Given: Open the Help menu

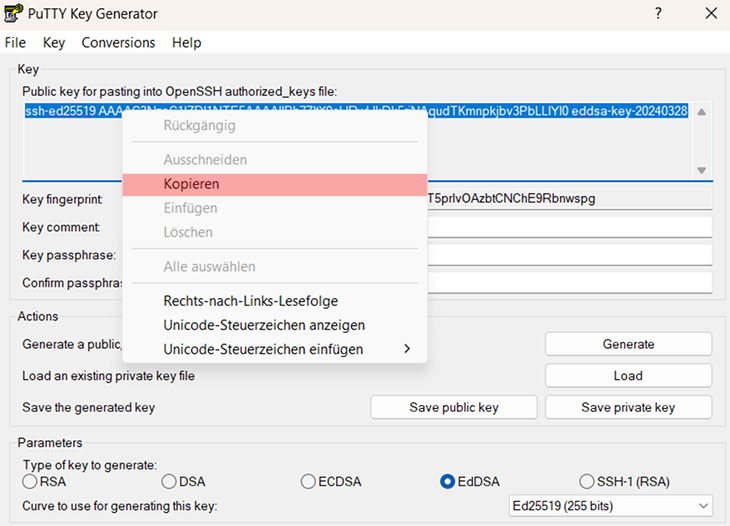Looking at the screenshot, I should (187, 43).
